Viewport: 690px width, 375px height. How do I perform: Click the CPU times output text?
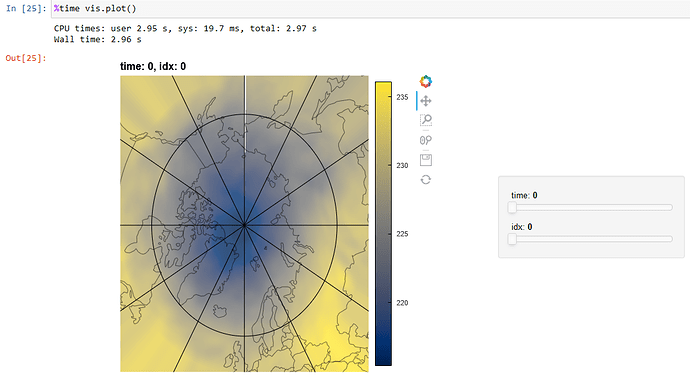185,29
